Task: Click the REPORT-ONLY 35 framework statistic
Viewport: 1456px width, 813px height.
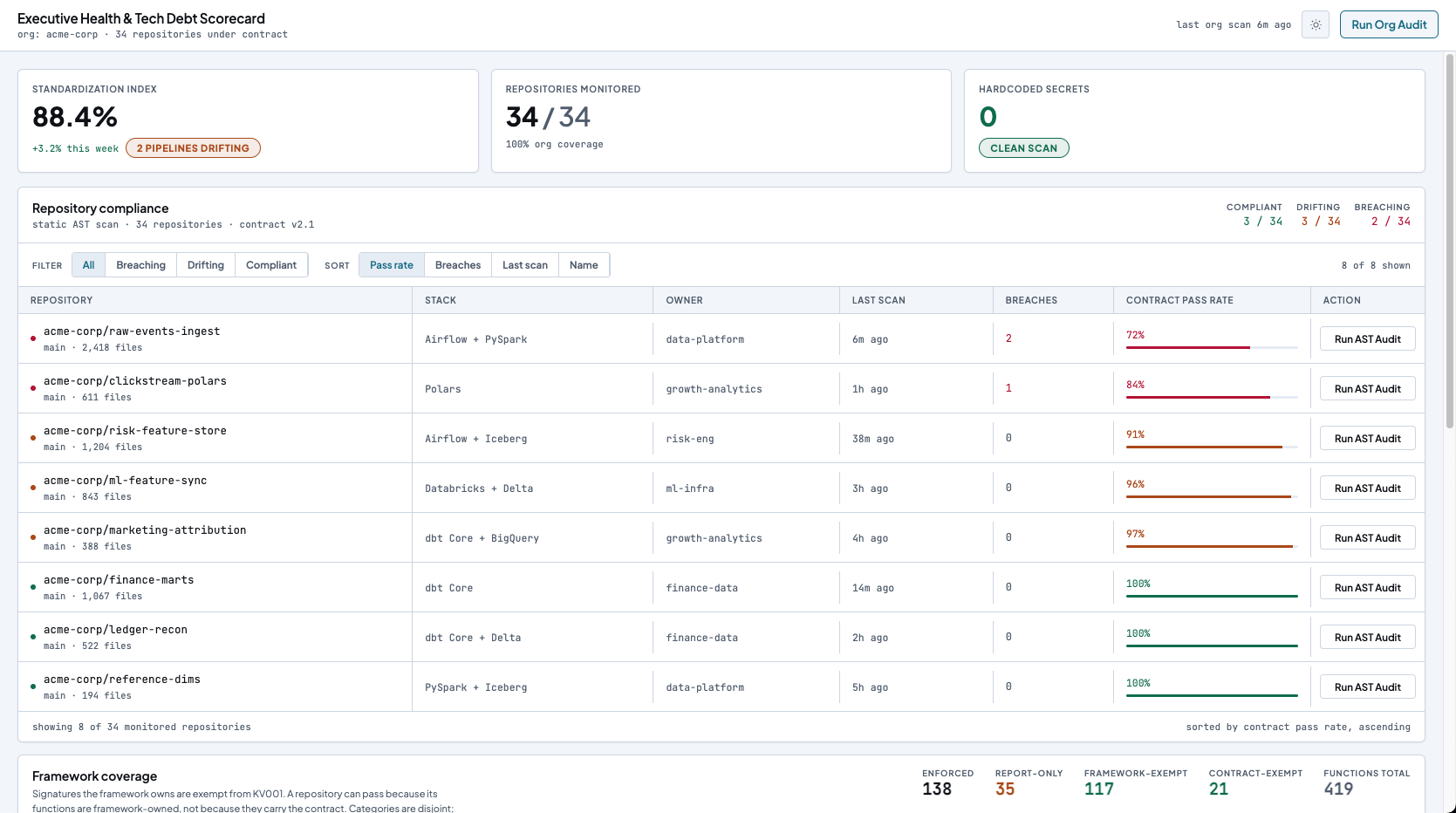Action: (1029, 783)
